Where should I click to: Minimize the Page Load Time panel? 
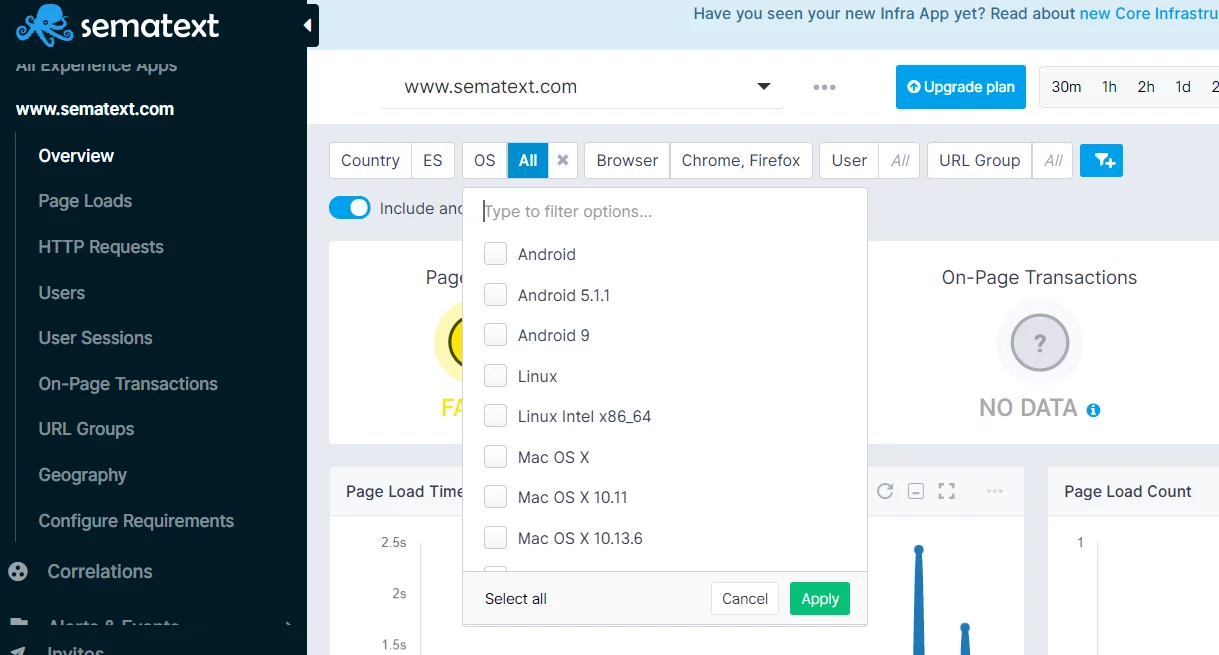(915, 491)
